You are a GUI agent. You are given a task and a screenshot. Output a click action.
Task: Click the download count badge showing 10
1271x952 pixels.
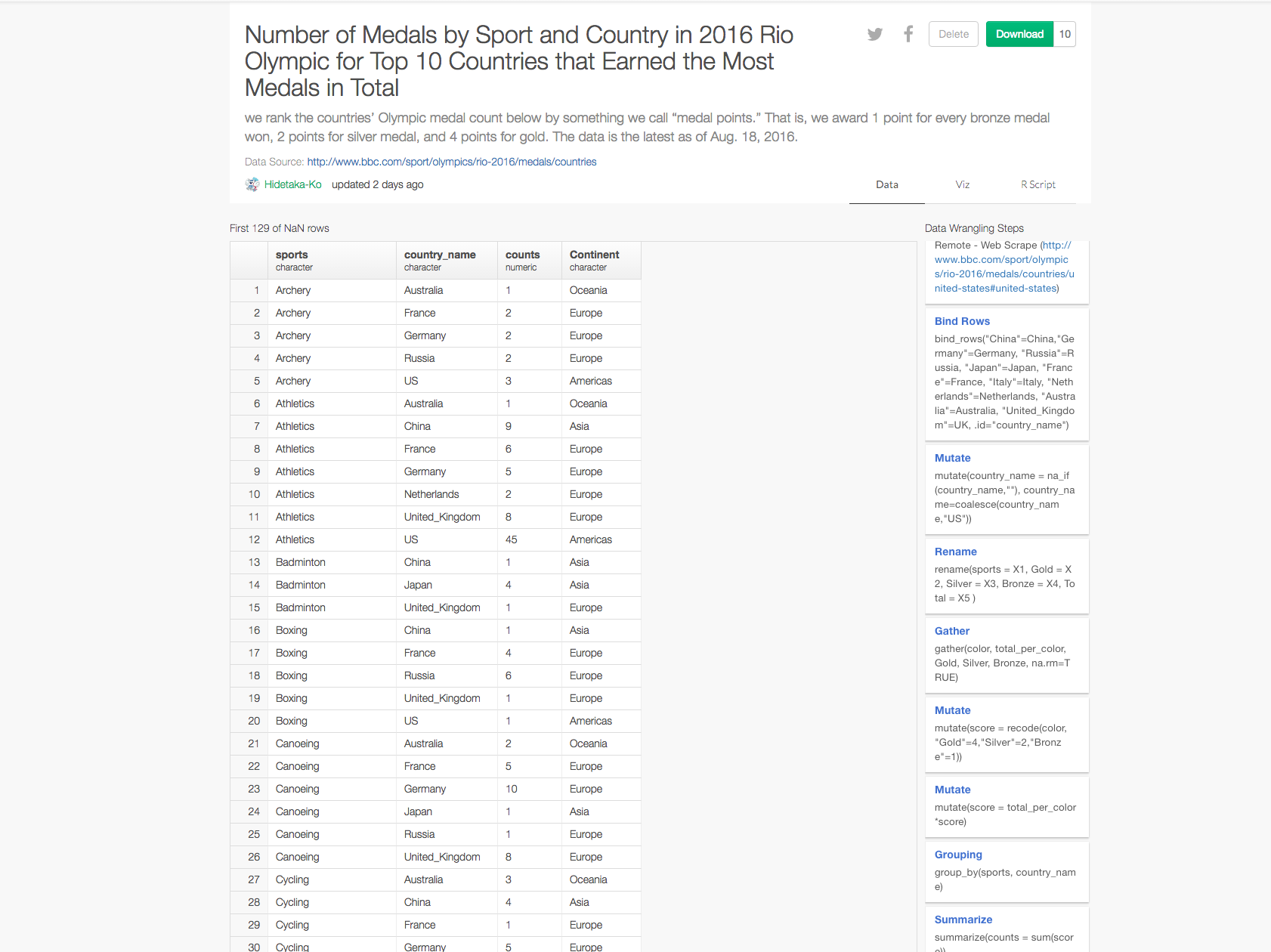pos(1065,34)
